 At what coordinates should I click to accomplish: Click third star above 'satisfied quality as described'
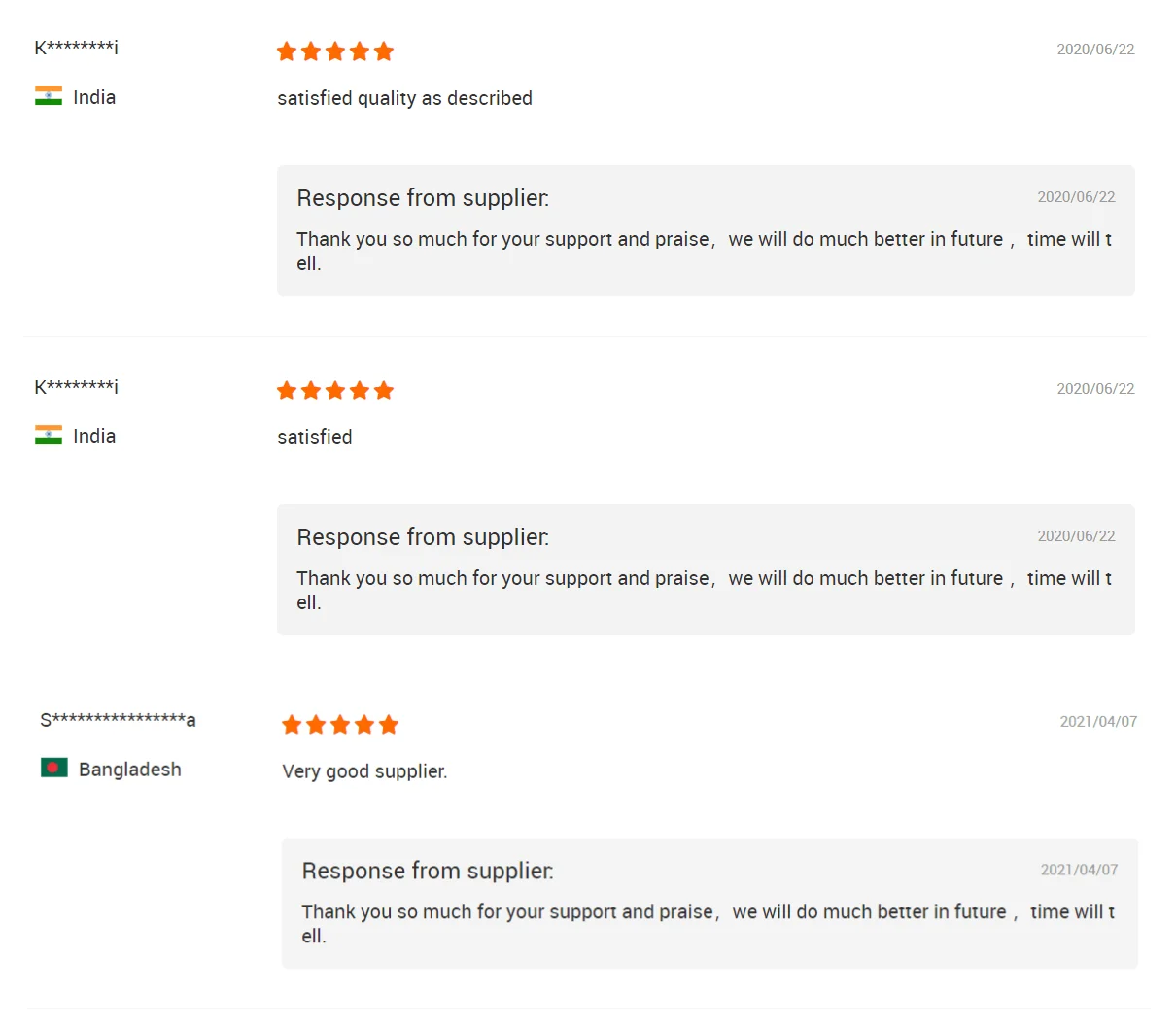pos(335,51)
